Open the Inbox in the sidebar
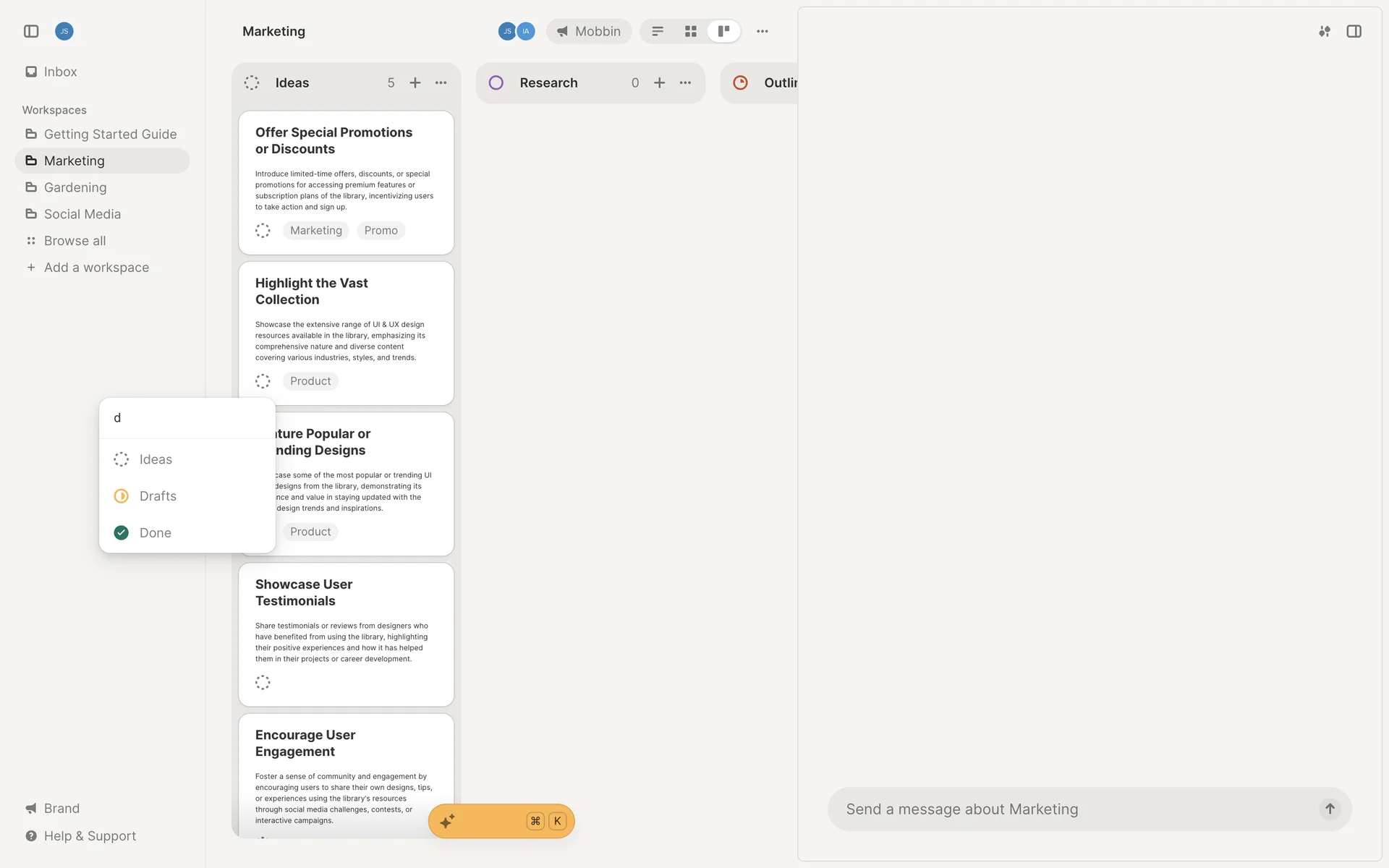Image resolution: width=1389 pixels, height=868 pixels. (x=60, y=72)
